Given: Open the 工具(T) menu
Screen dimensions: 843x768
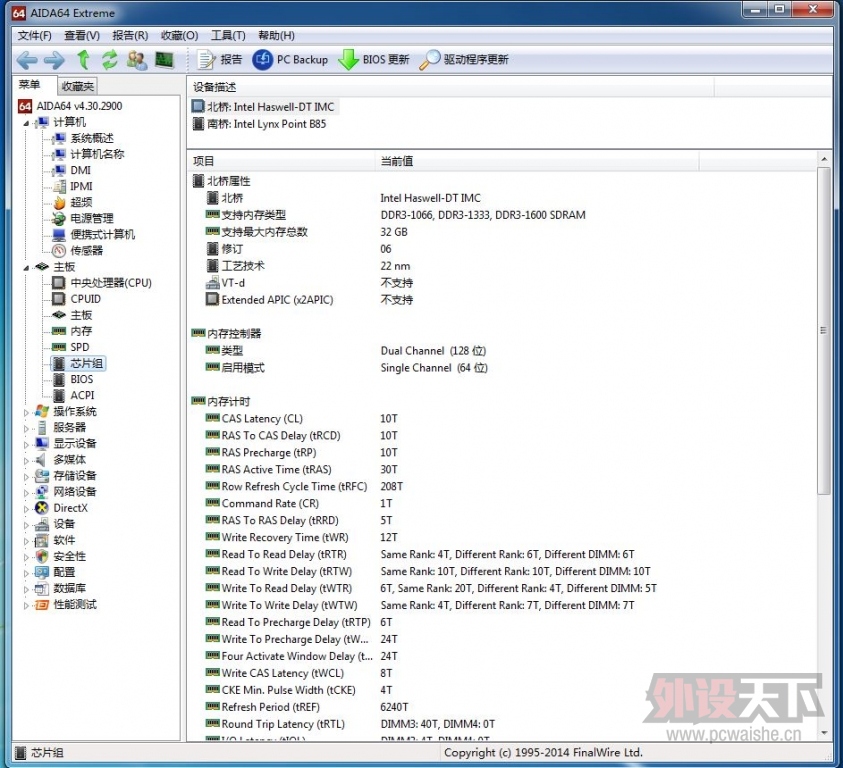Looking at the screenshot, I should click(228, 35).
